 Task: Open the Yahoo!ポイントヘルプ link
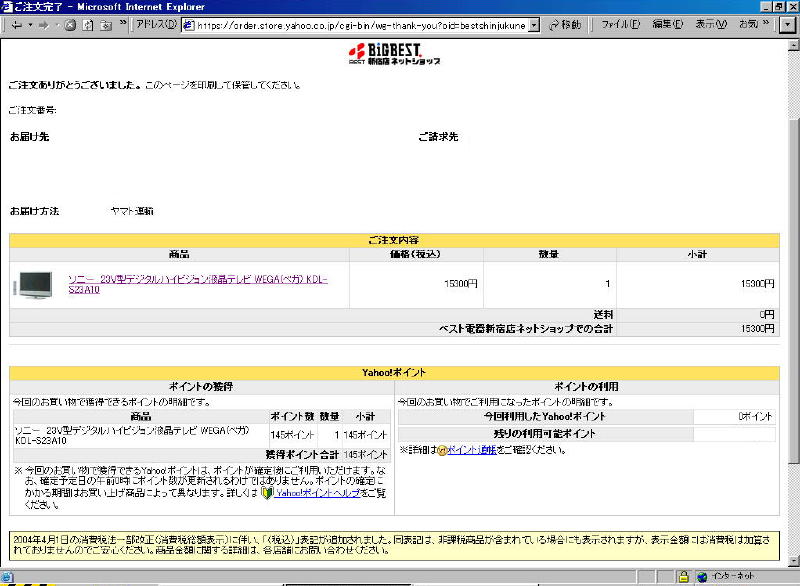(x=311, y=493)
